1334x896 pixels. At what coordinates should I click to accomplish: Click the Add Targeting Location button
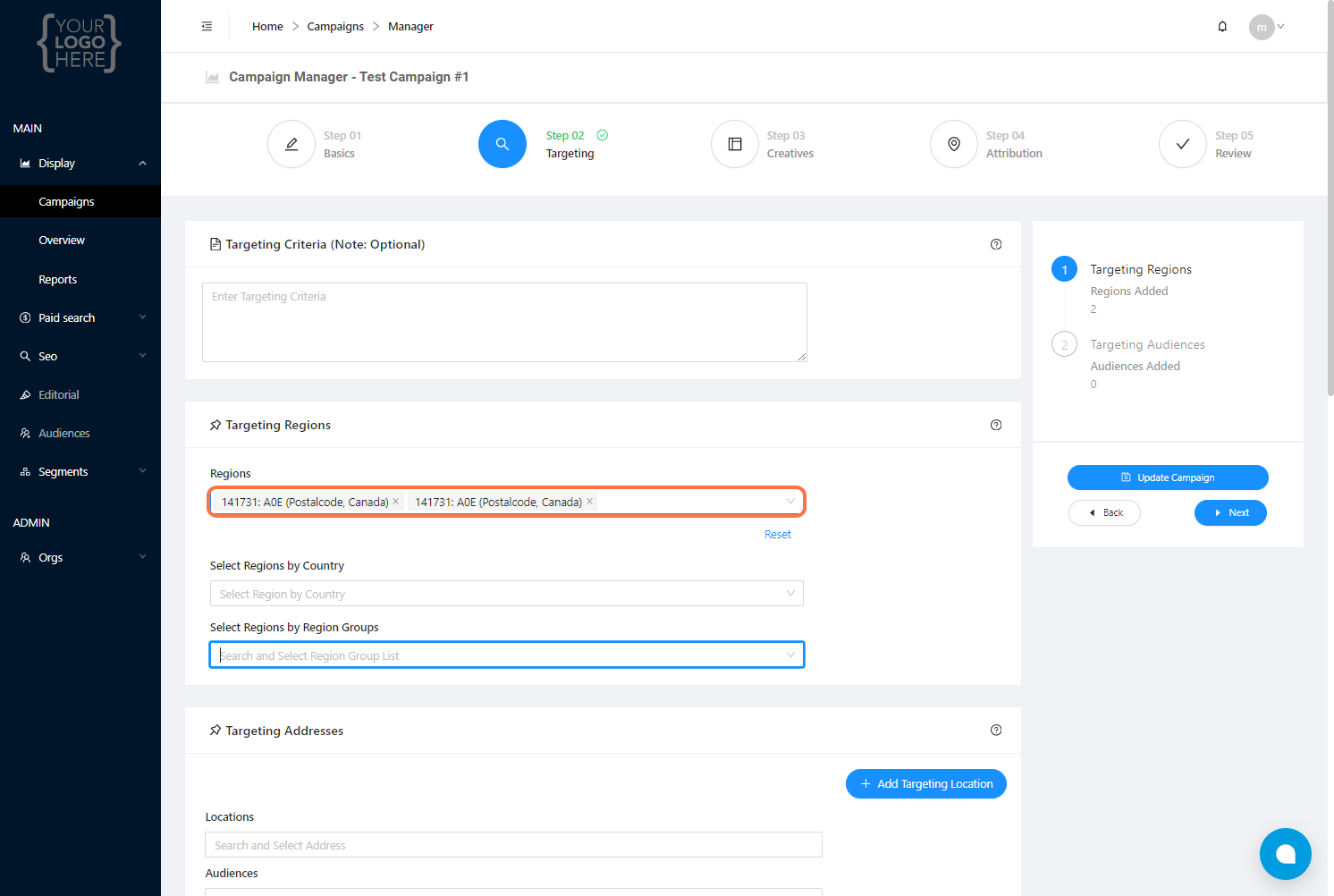(x=926, y=784)
